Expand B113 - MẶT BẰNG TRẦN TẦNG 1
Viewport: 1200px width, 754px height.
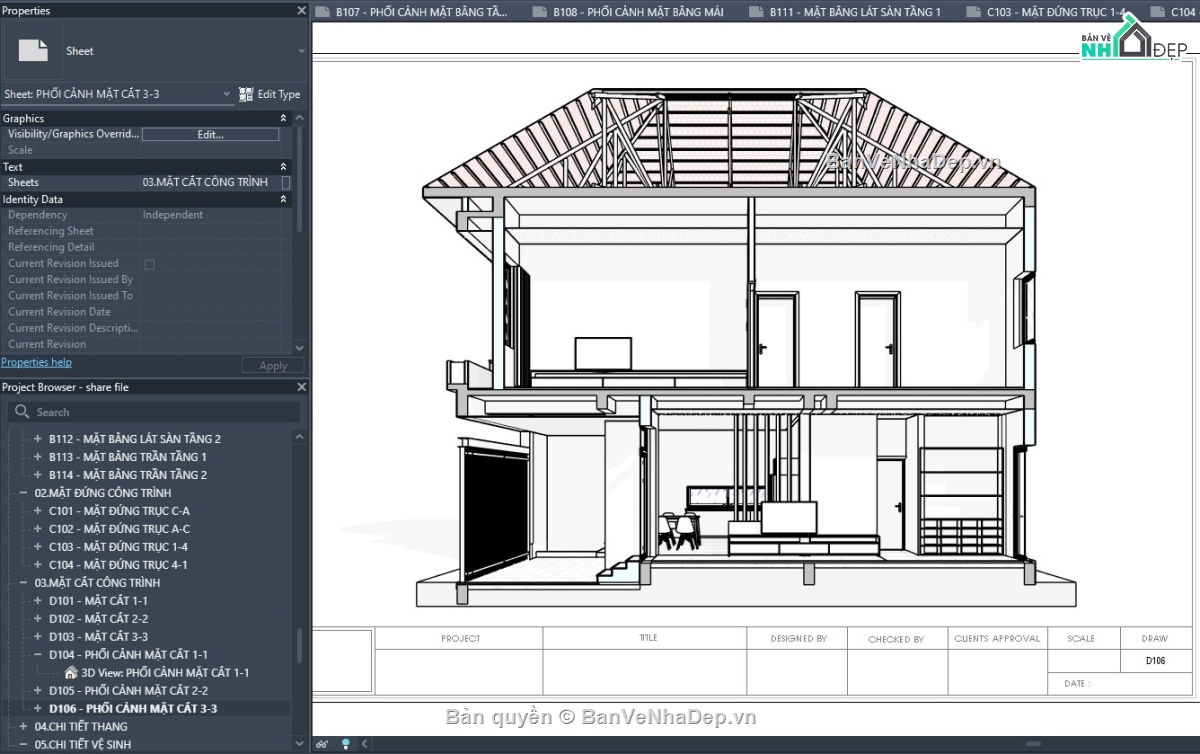pyautogui.click(x=38, y=457)
